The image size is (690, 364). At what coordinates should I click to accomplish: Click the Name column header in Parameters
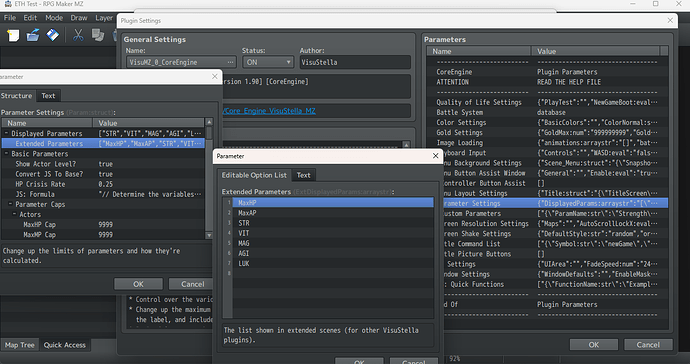click(x=479, y=51)
